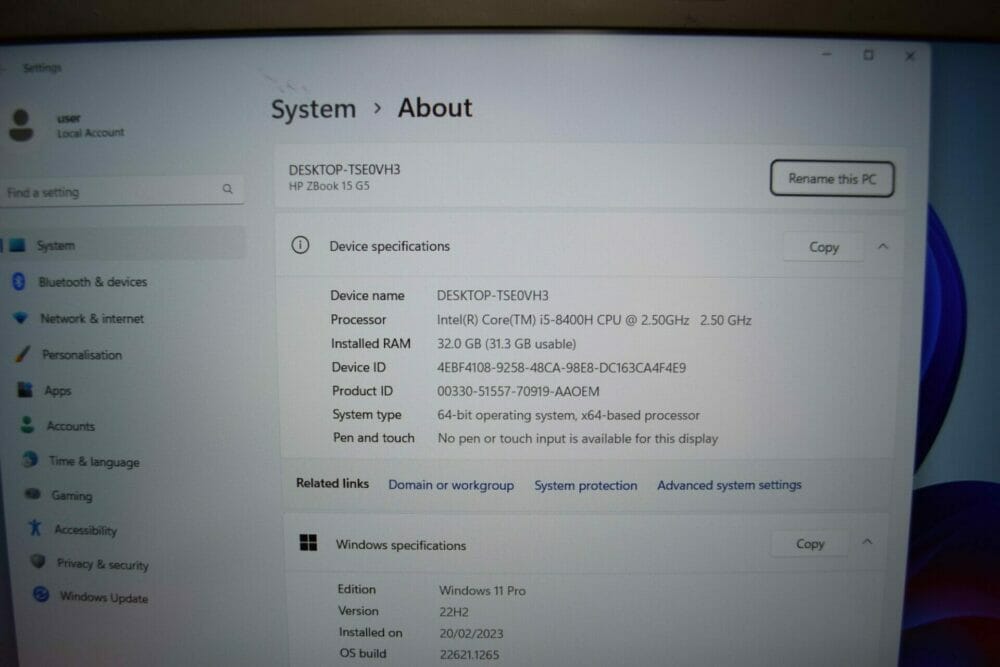The image size is (1000, 667).
Task: Click the Apps sidebar icon
Action: (26, 390)
